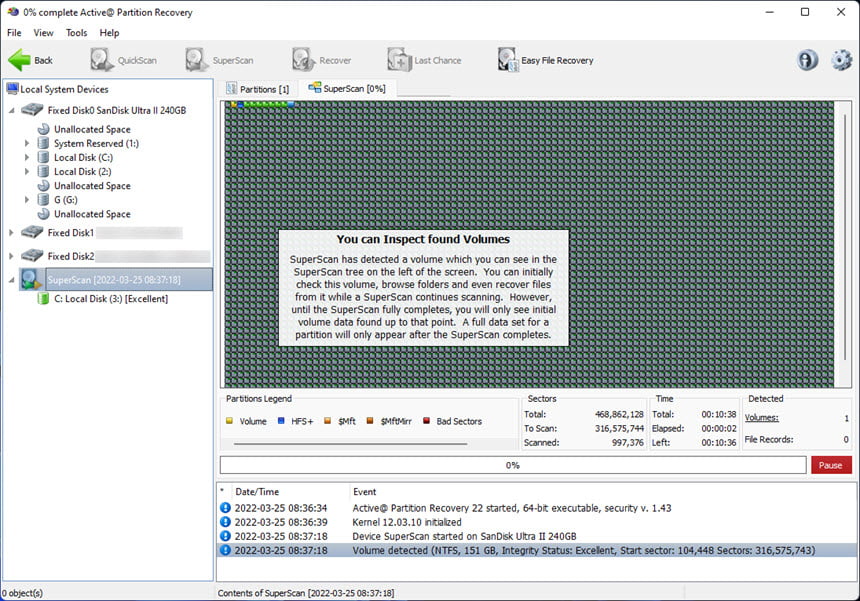Select Local Disk (2:) in the tree
The image size is (860, 601).
82,172
